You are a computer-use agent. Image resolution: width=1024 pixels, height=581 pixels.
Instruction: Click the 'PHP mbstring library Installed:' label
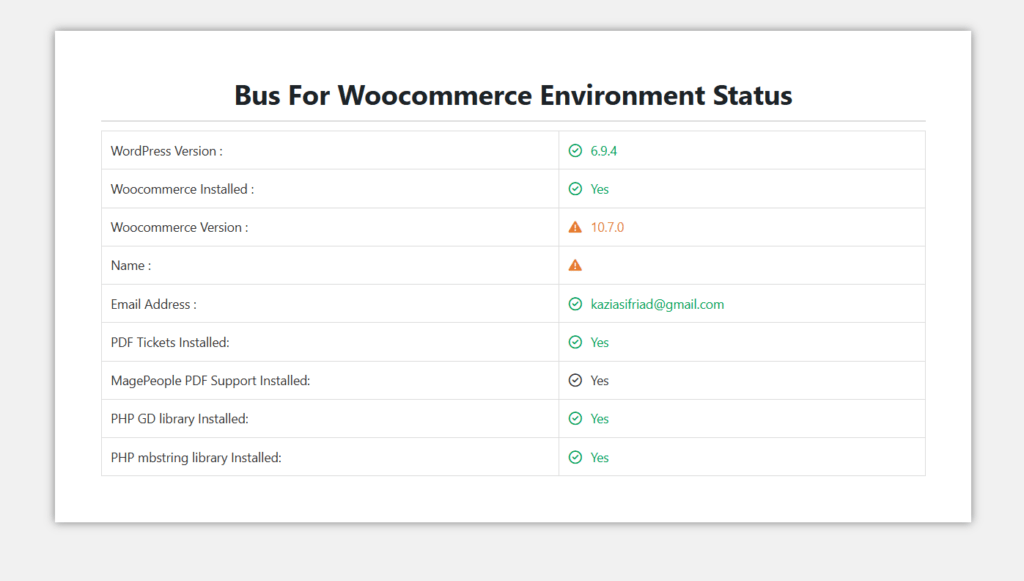(x=196, y=458)
